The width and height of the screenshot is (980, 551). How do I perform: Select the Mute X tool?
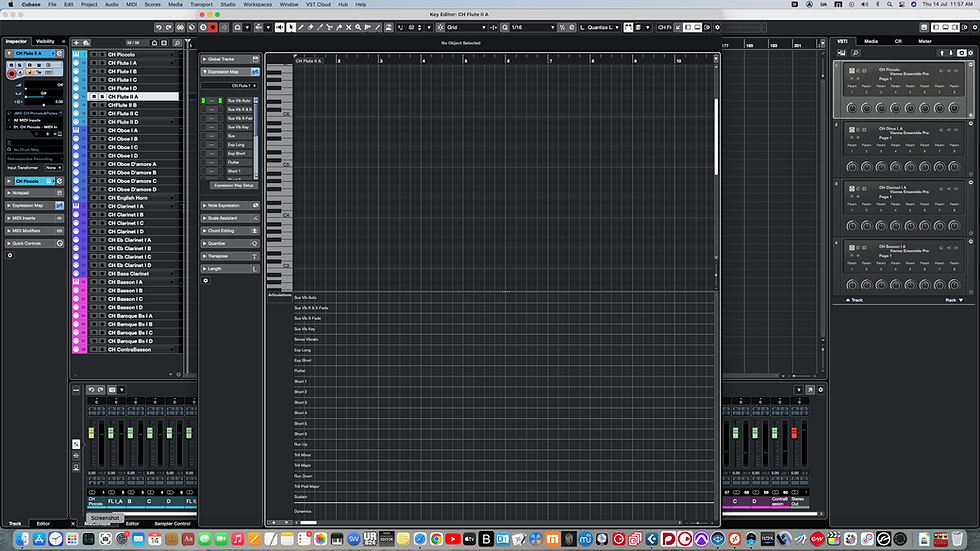349,27
